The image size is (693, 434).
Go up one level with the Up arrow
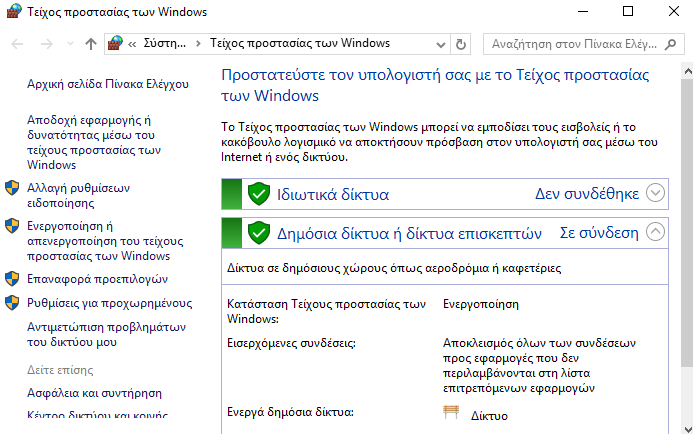[x=91, y=44]
